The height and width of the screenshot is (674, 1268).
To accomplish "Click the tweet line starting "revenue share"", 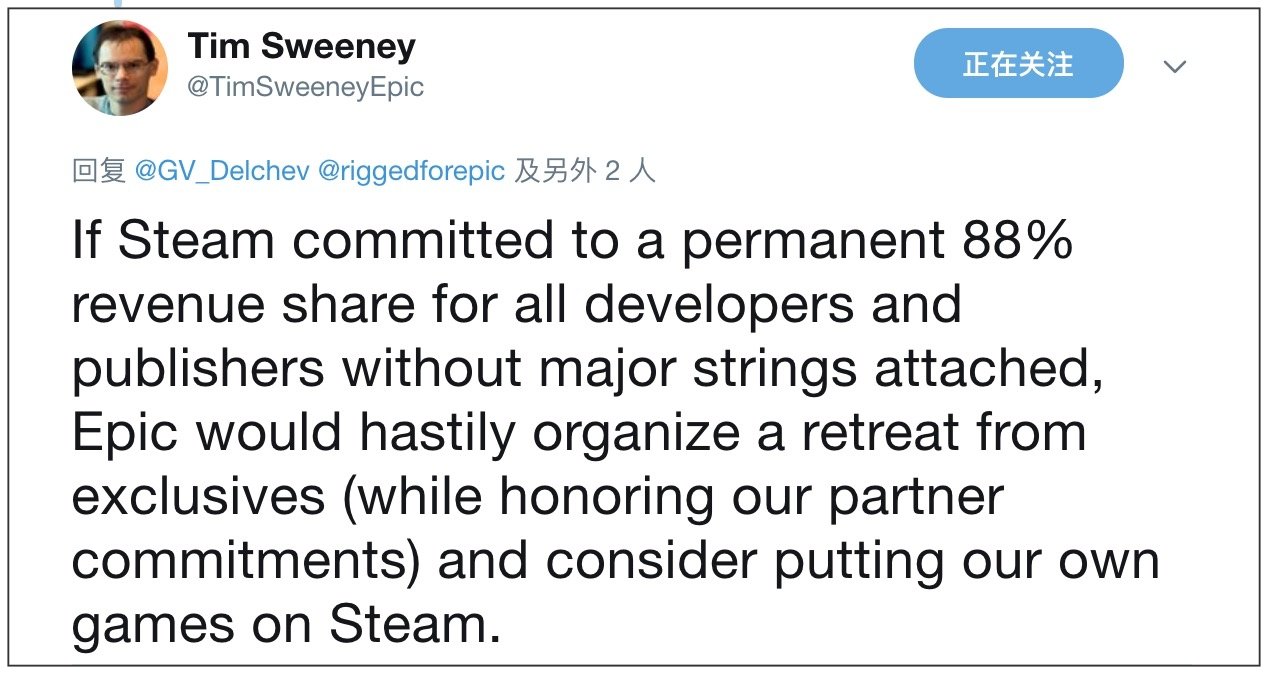I will (x=516, y=305).
